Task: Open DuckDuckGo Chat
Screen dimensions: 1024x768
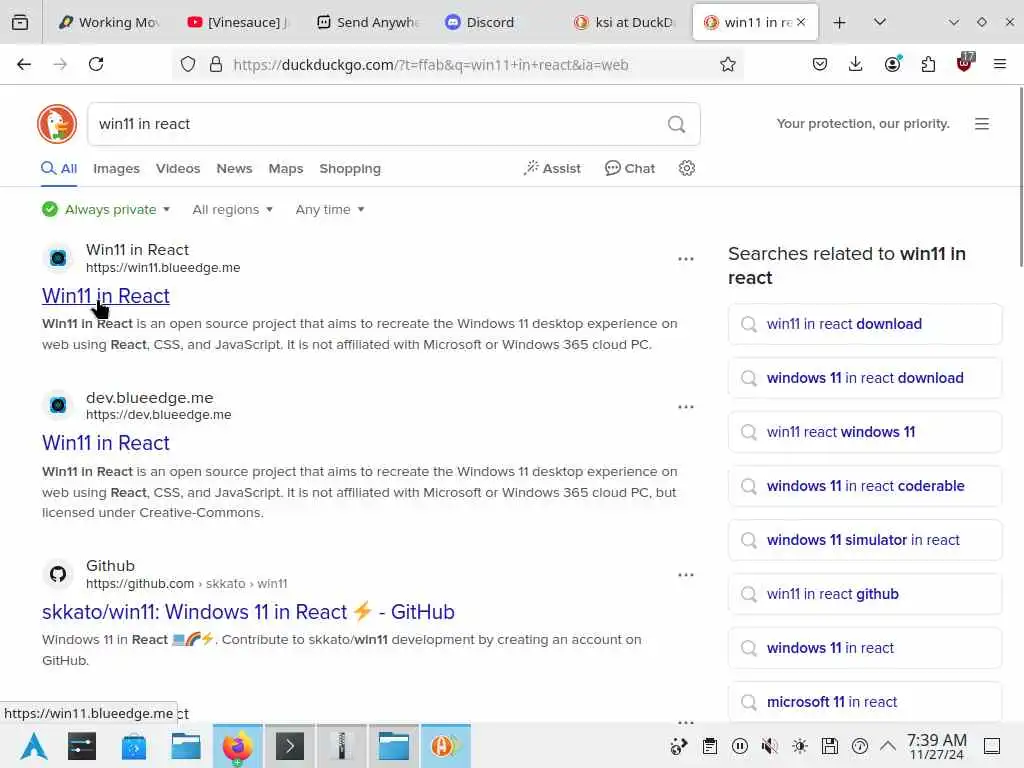Action: pos(630,168)
